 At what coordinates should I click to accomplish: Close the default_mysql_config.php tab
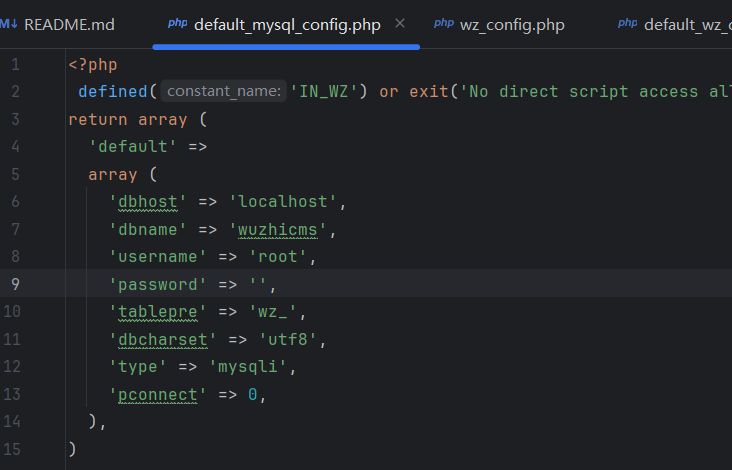click(400, 23)
